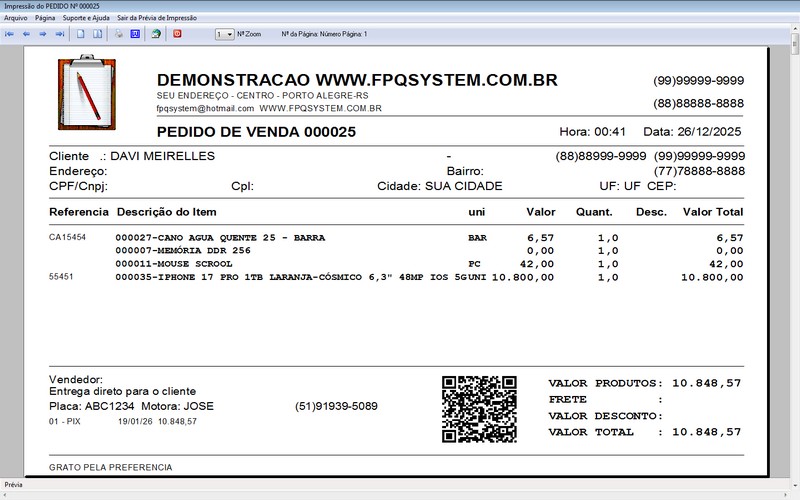This screenshot has height=500, width=800.
Task: Click 'Placa: ABC1234 Motora: JOSE' line
Action: 131,406
